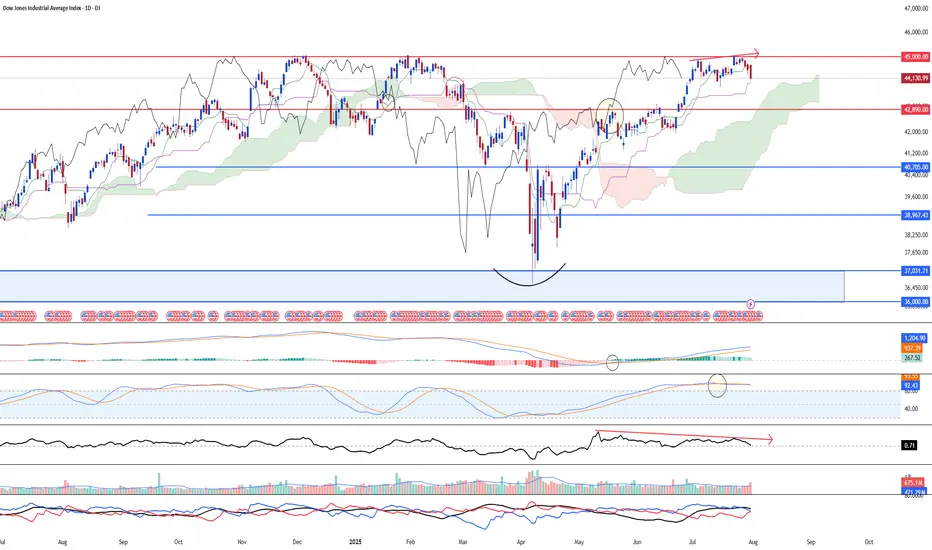Click the 675.1M volume value label

[x=913, y=482]
